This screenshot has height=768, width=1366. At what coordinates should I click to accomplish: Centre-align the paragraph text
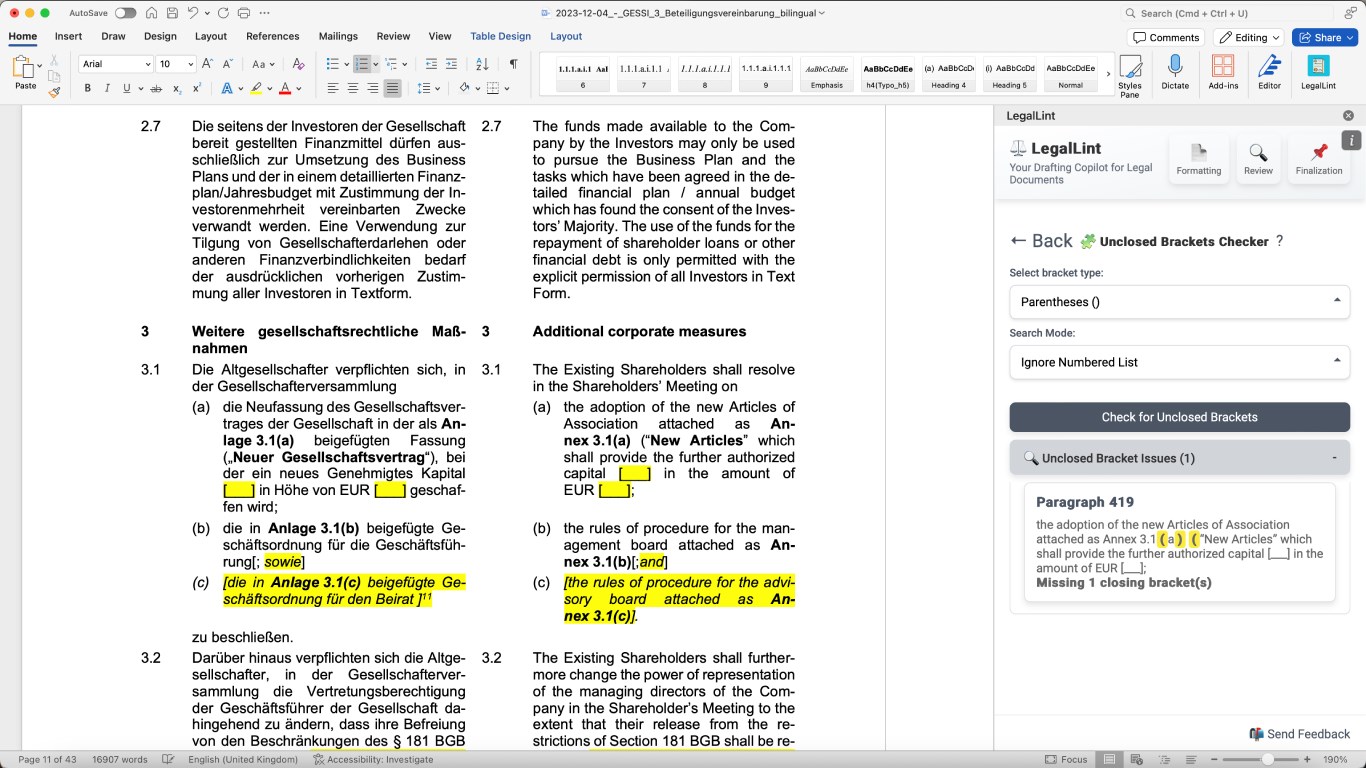click(x=353, y=88)
